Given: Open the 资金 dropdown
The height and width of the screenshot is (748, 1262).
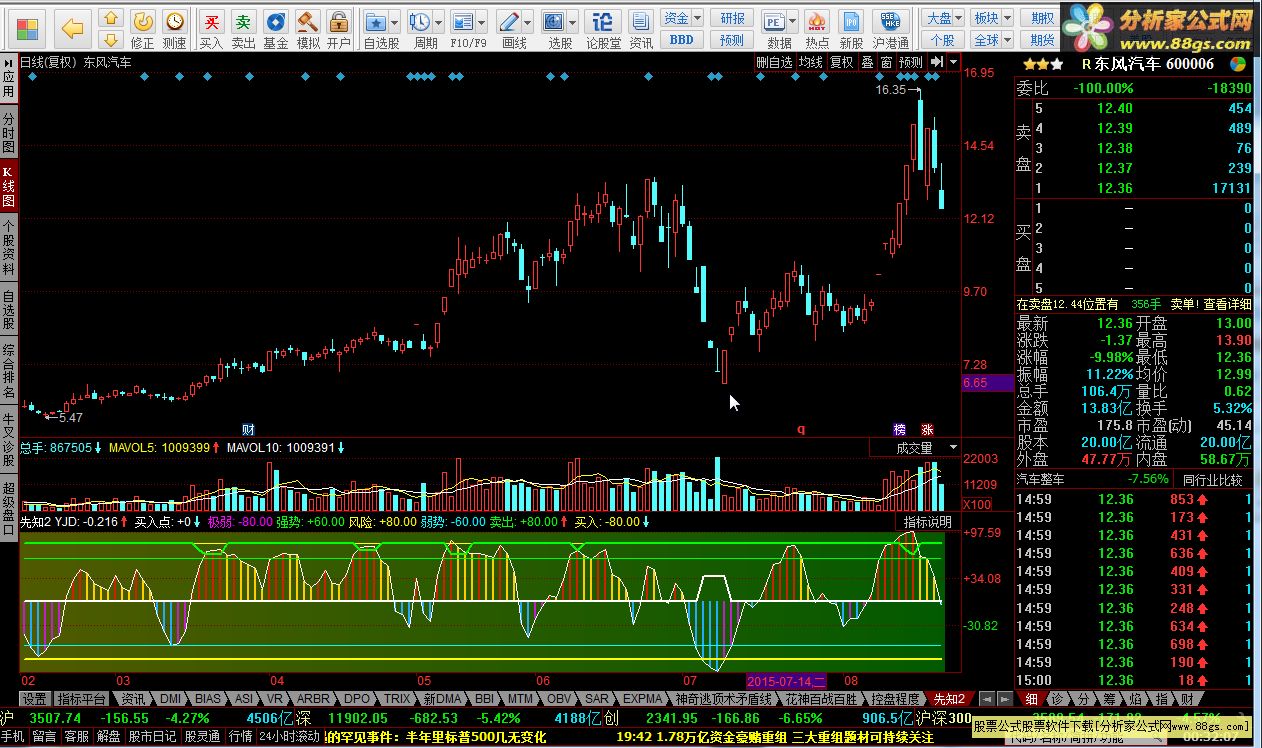Looking at the screenshot, I should (x=683, y=18).
